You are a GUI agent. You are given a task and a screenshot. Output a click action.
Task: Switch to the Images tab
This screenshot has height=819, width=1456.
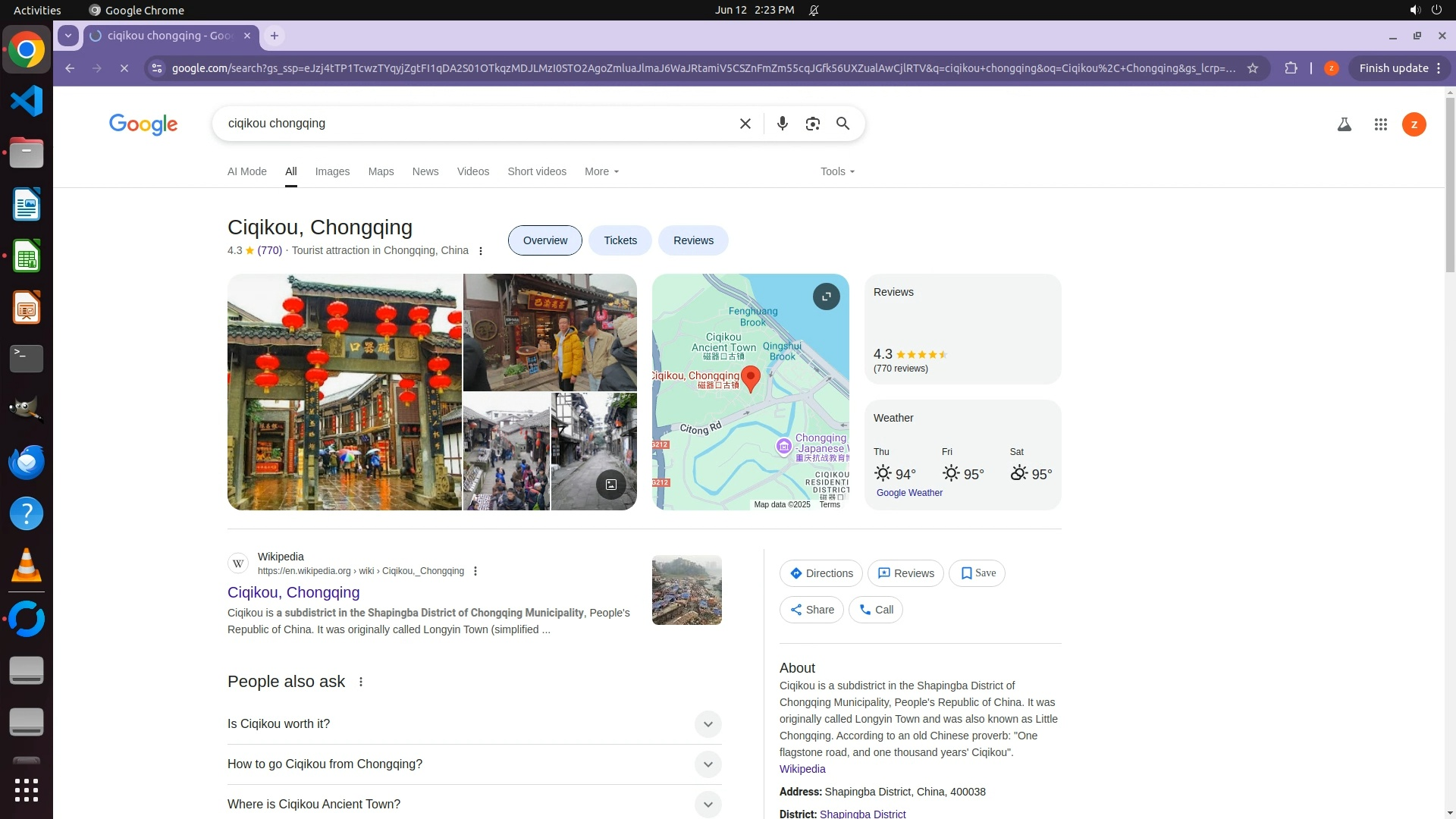pyautogui.click(x=332, y=171)
